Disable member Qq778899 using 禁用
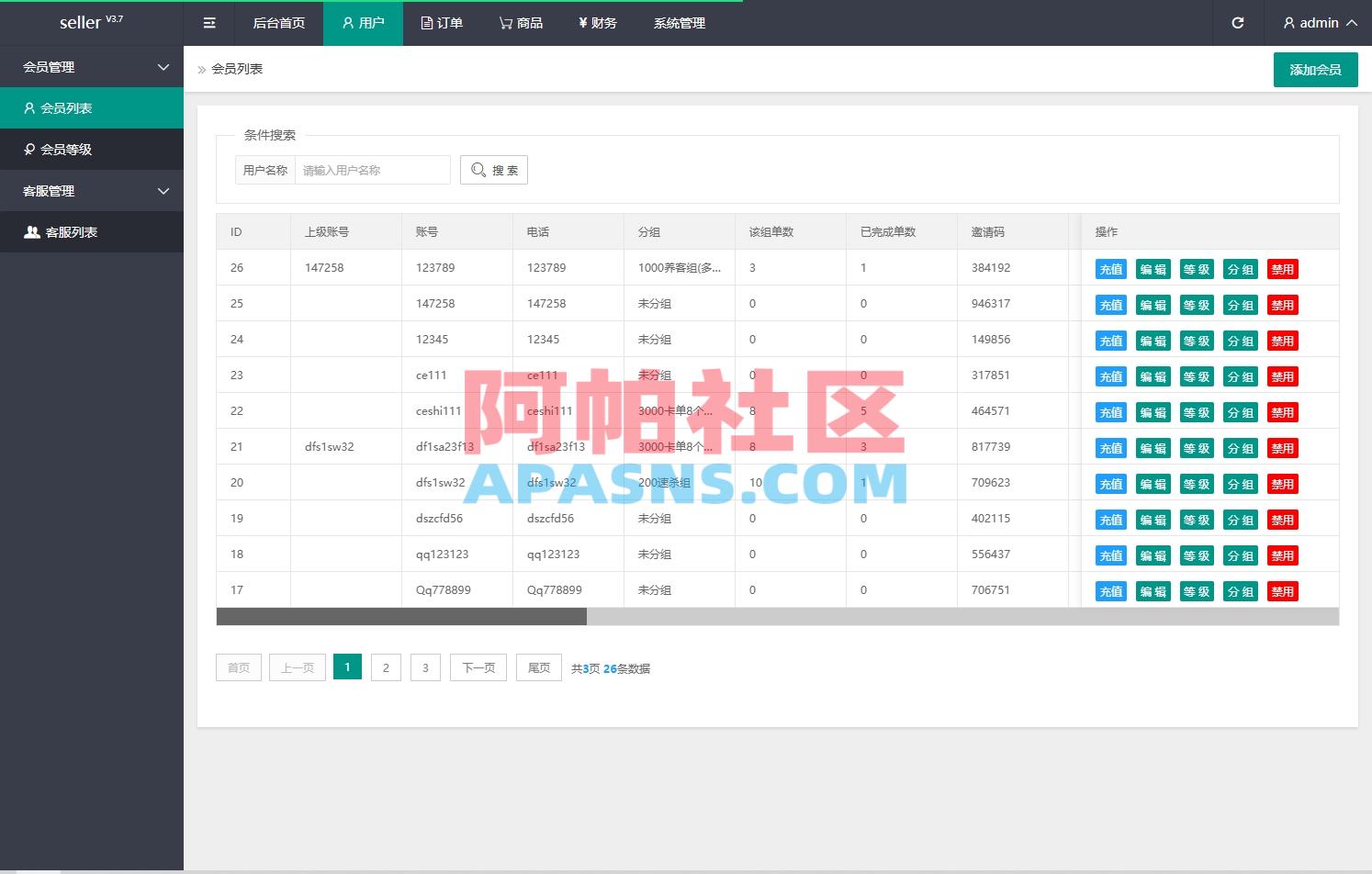This screenshot has width=1372, height=874. 1282,590
